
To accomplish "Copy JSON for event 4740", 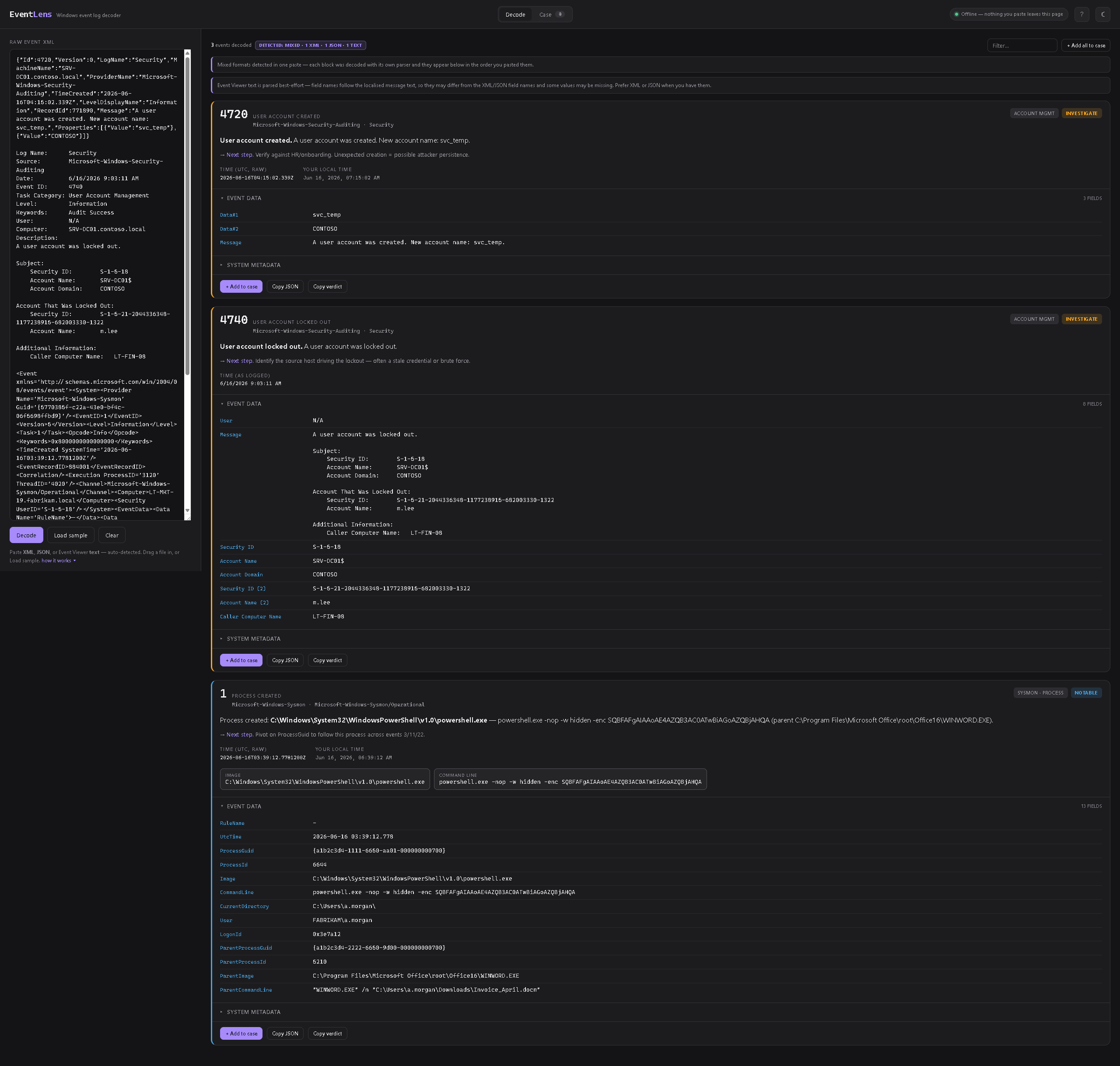I will pos(285,660).
